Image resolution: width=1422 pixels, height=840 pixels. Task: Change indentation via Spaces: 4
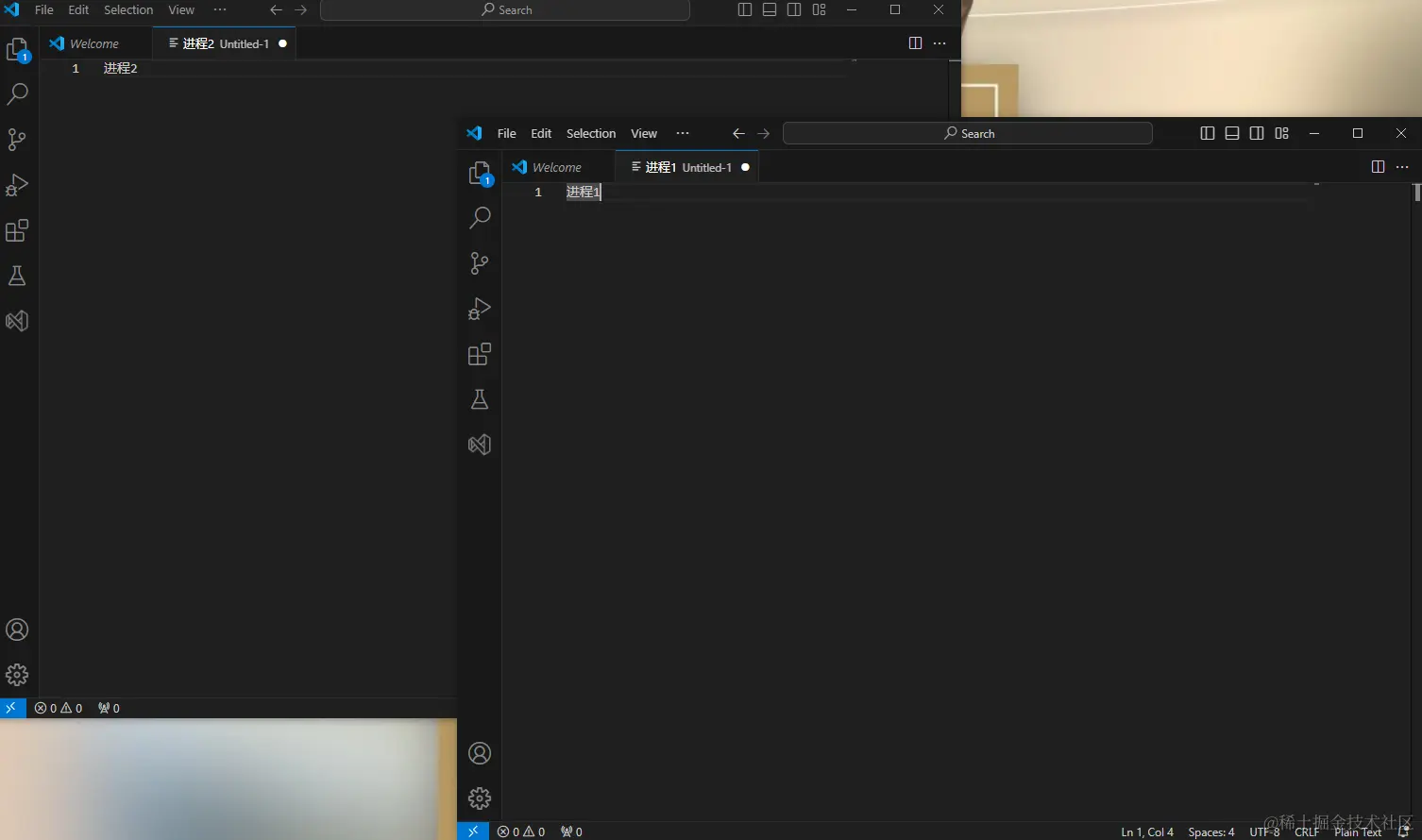1211,832
